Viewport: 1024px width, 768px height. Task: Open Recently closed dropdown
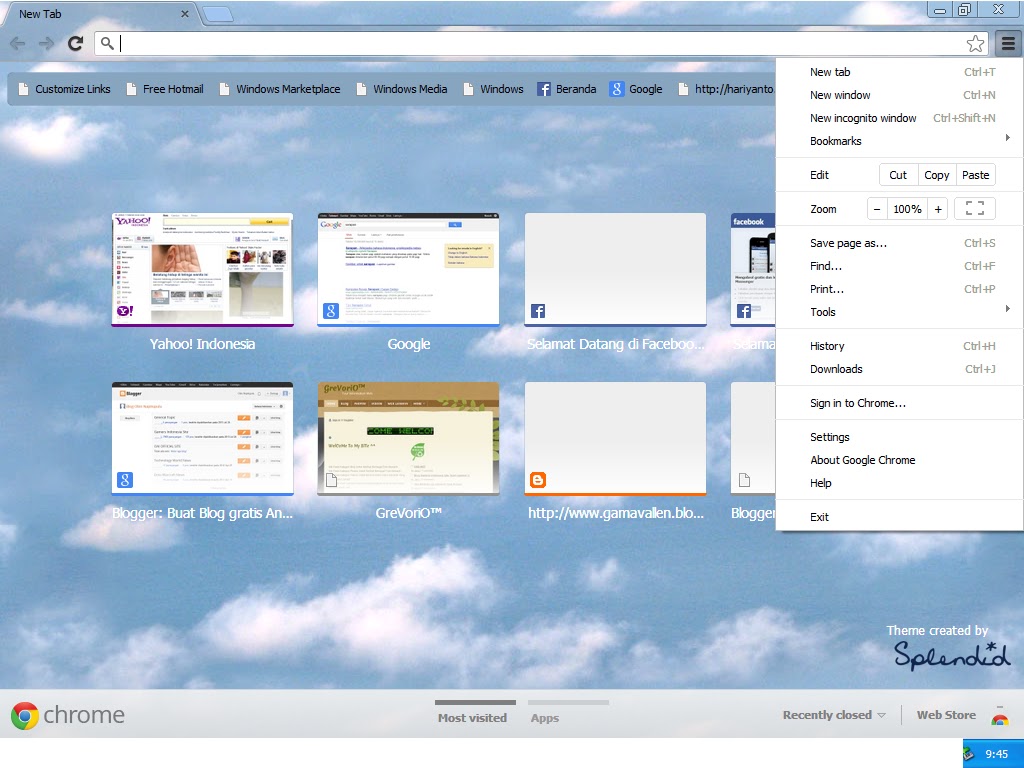coord(834,715)
